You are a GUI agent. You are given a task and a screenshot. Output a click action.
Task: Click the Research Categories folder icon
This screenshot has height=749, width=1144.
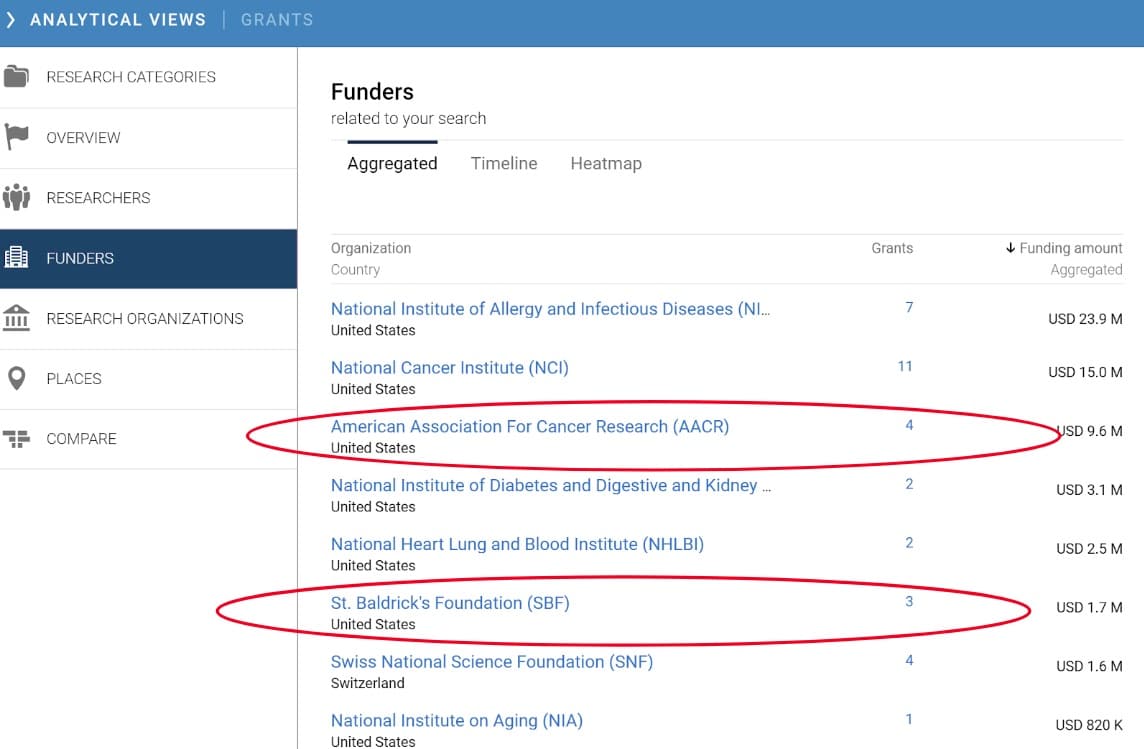(16, 77)
